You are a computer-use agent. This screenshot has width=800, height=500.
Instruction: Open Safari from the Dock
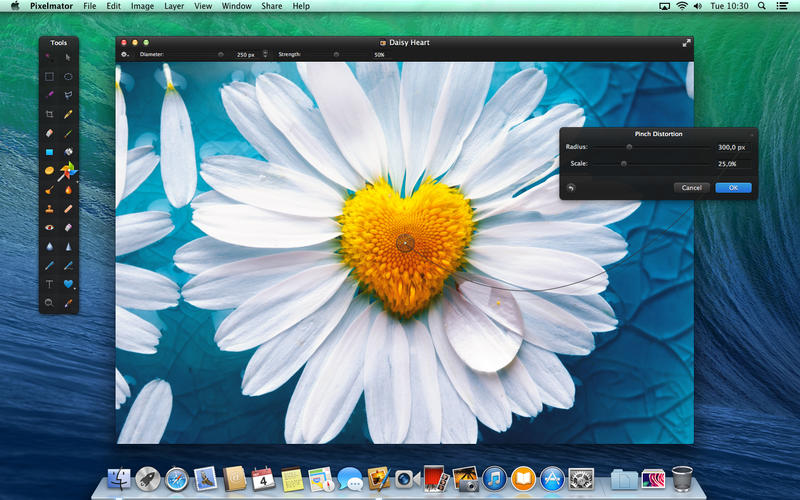(x=177, y=479)
